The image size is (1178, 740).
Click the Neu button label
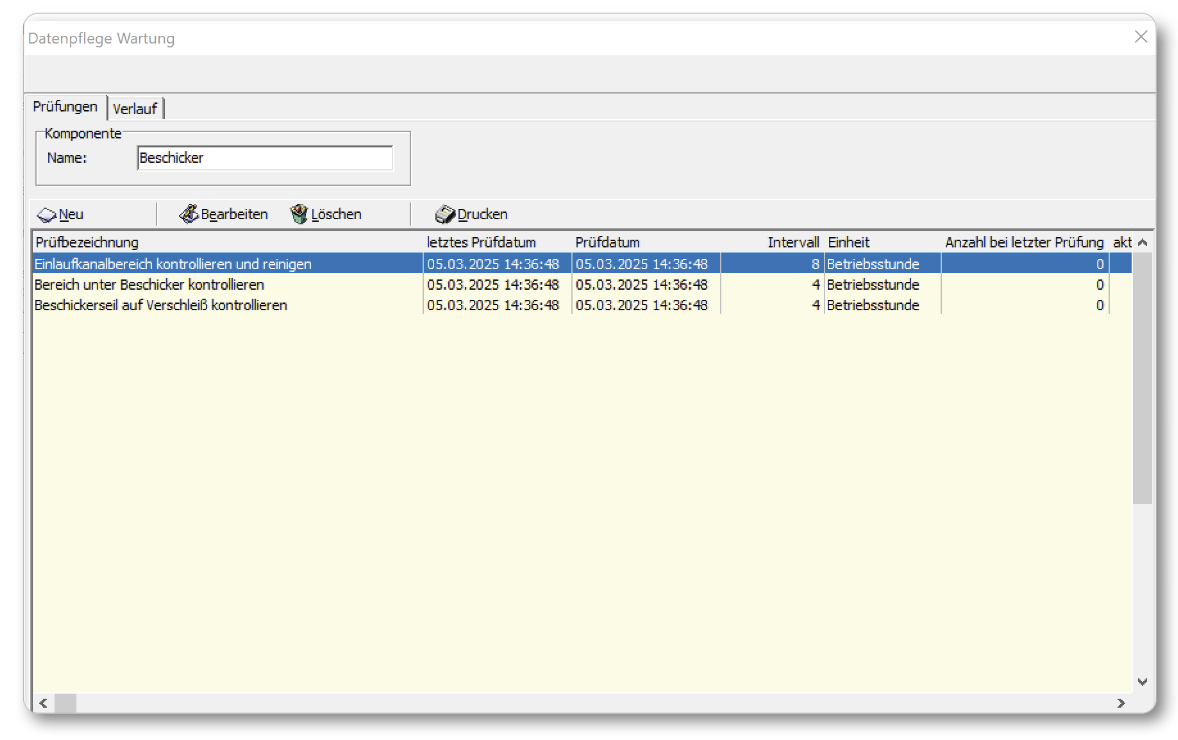pyautogui.click(x=71, y=215)
